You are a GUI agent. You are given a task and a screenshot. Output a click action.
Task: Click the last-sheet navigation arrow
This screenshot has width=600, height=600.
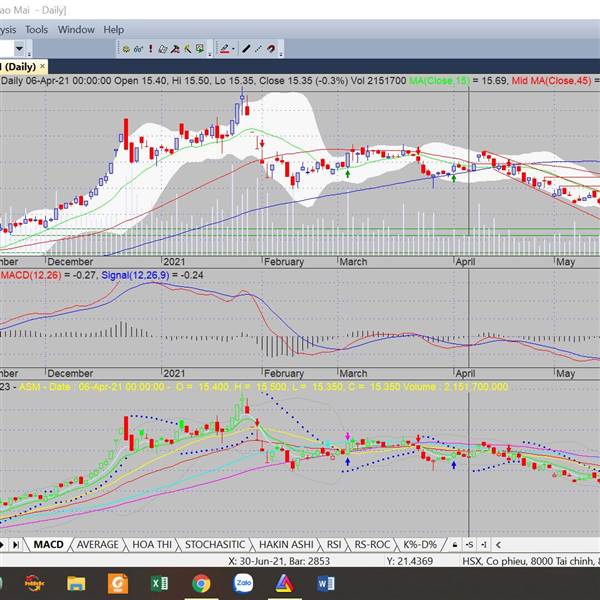coord(16,545)
